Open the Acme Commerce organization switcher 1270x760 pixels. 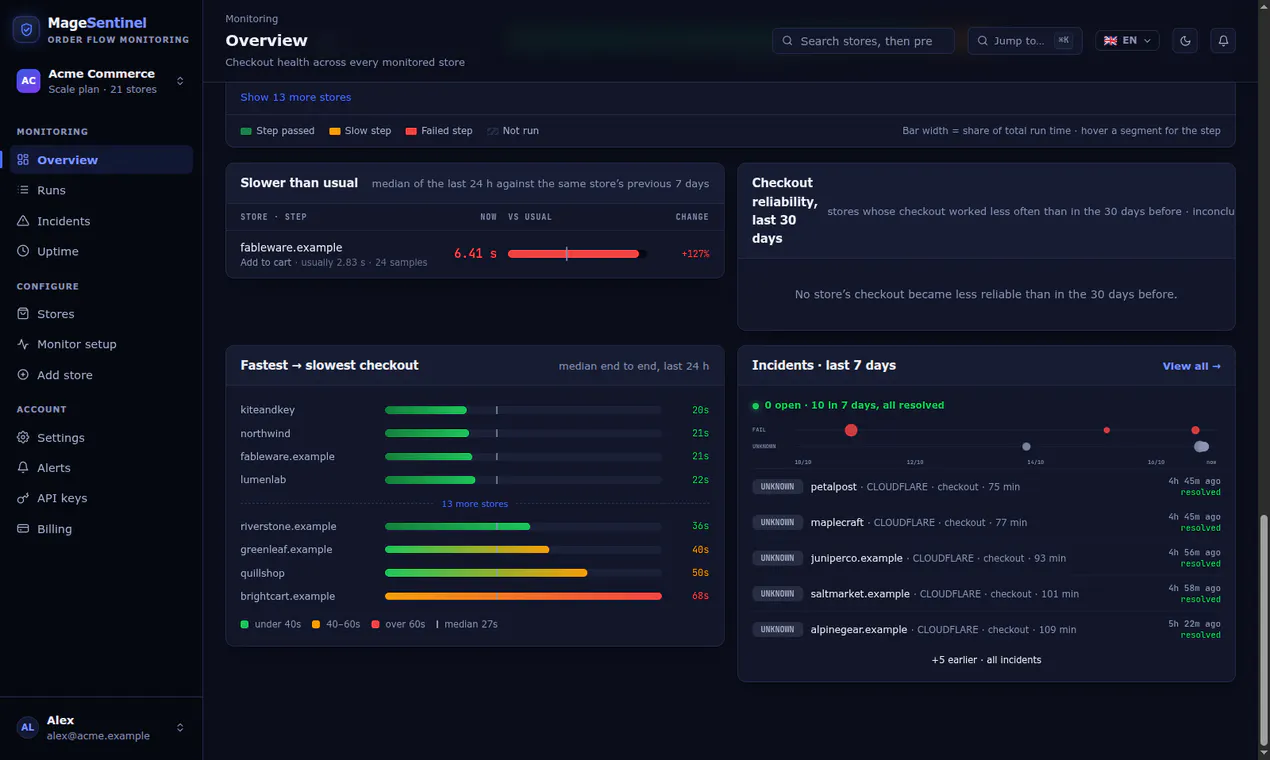click(x=101, y=81)
